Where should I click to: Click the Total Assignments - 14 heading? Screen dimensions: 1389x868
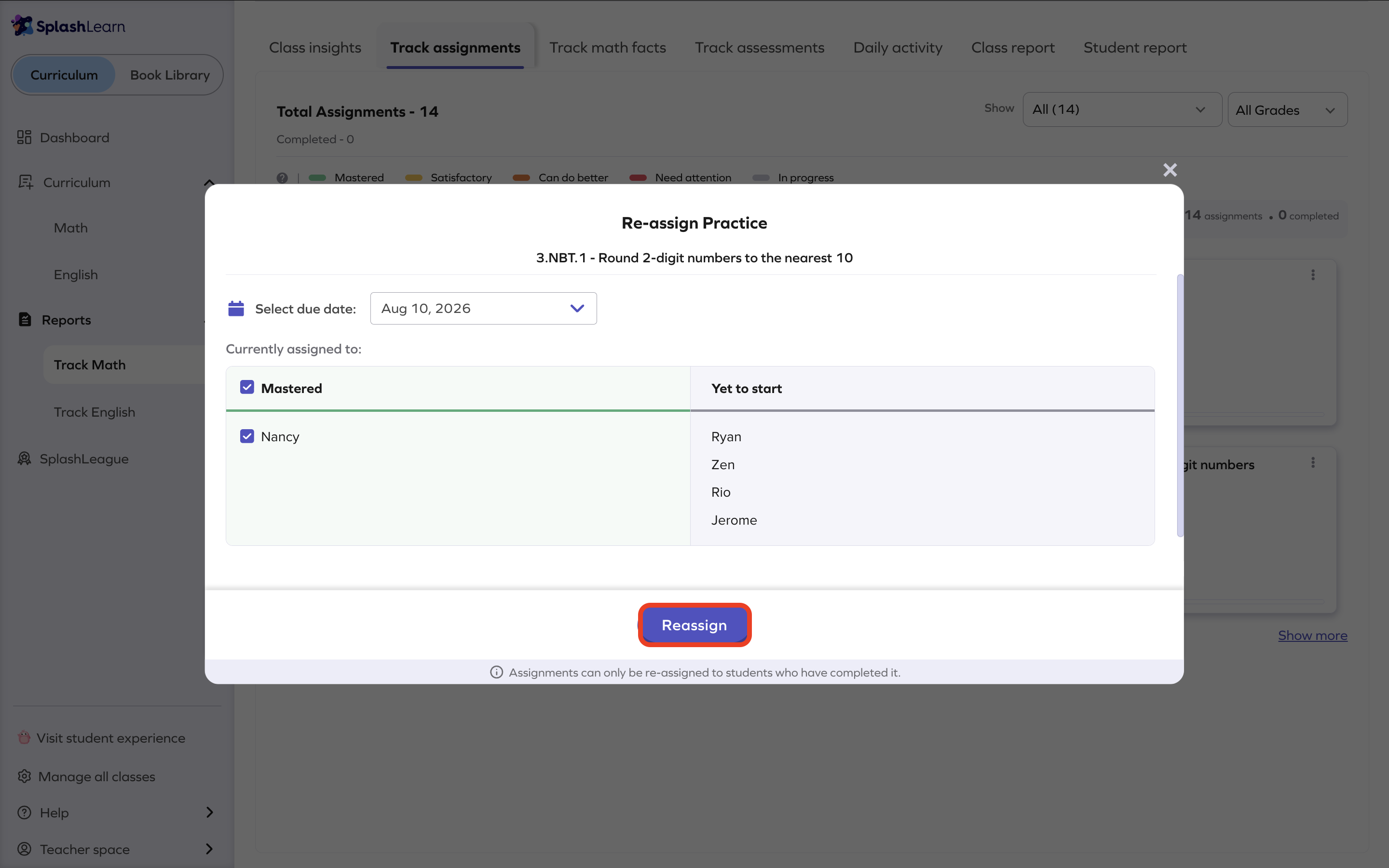pos(357,111)
